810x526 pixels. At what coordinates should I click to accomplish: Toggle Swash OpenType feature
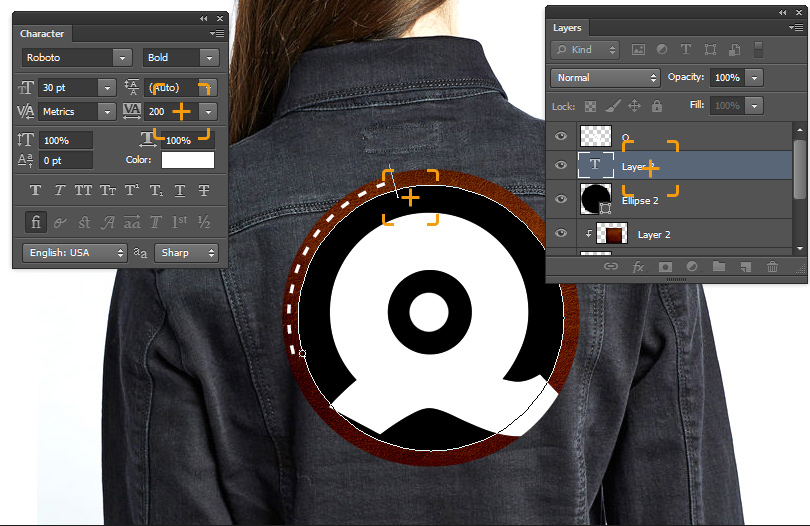107,222
